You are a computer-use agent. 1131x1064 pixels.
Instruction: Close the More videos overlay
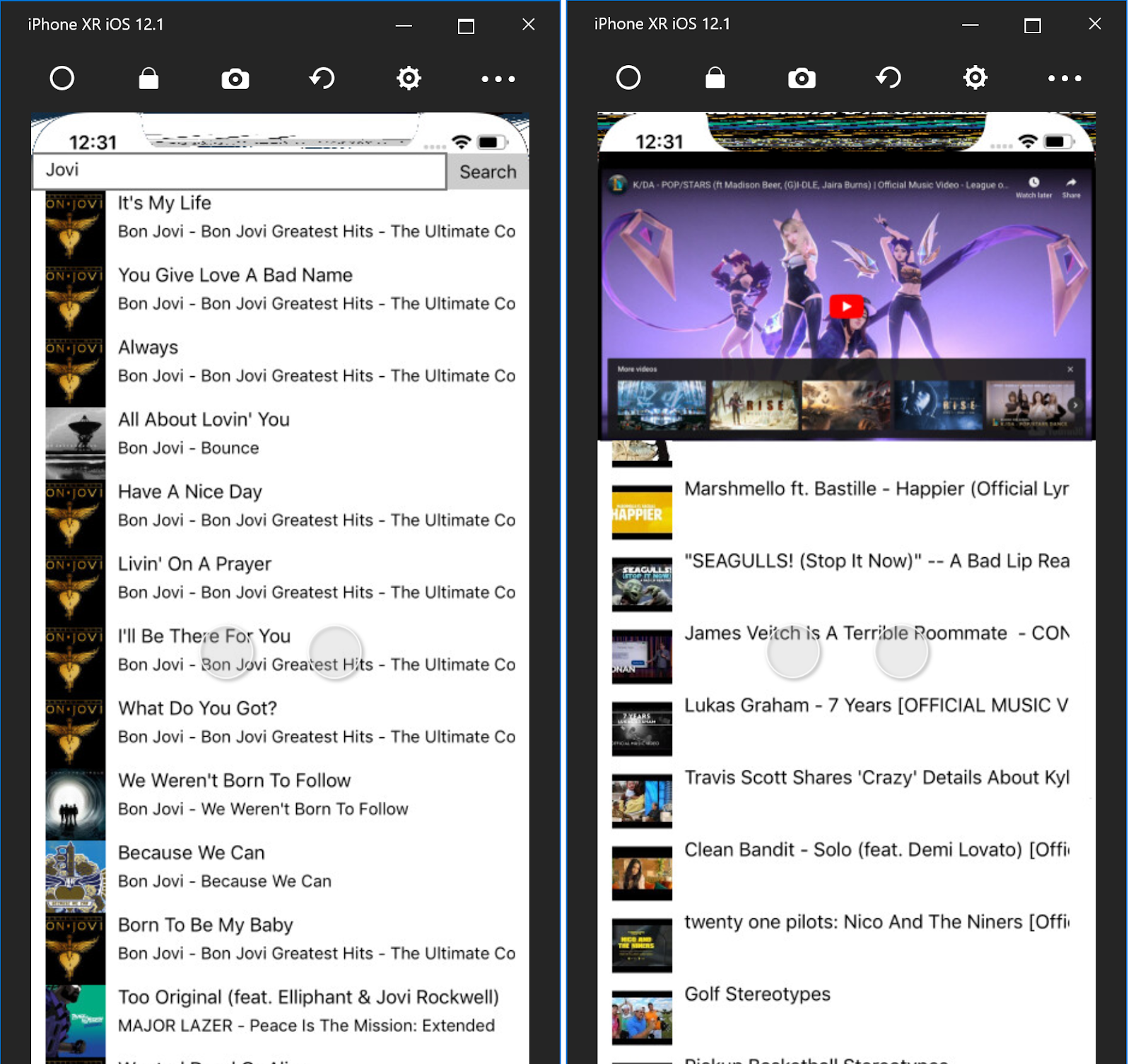click(1070, 369)
